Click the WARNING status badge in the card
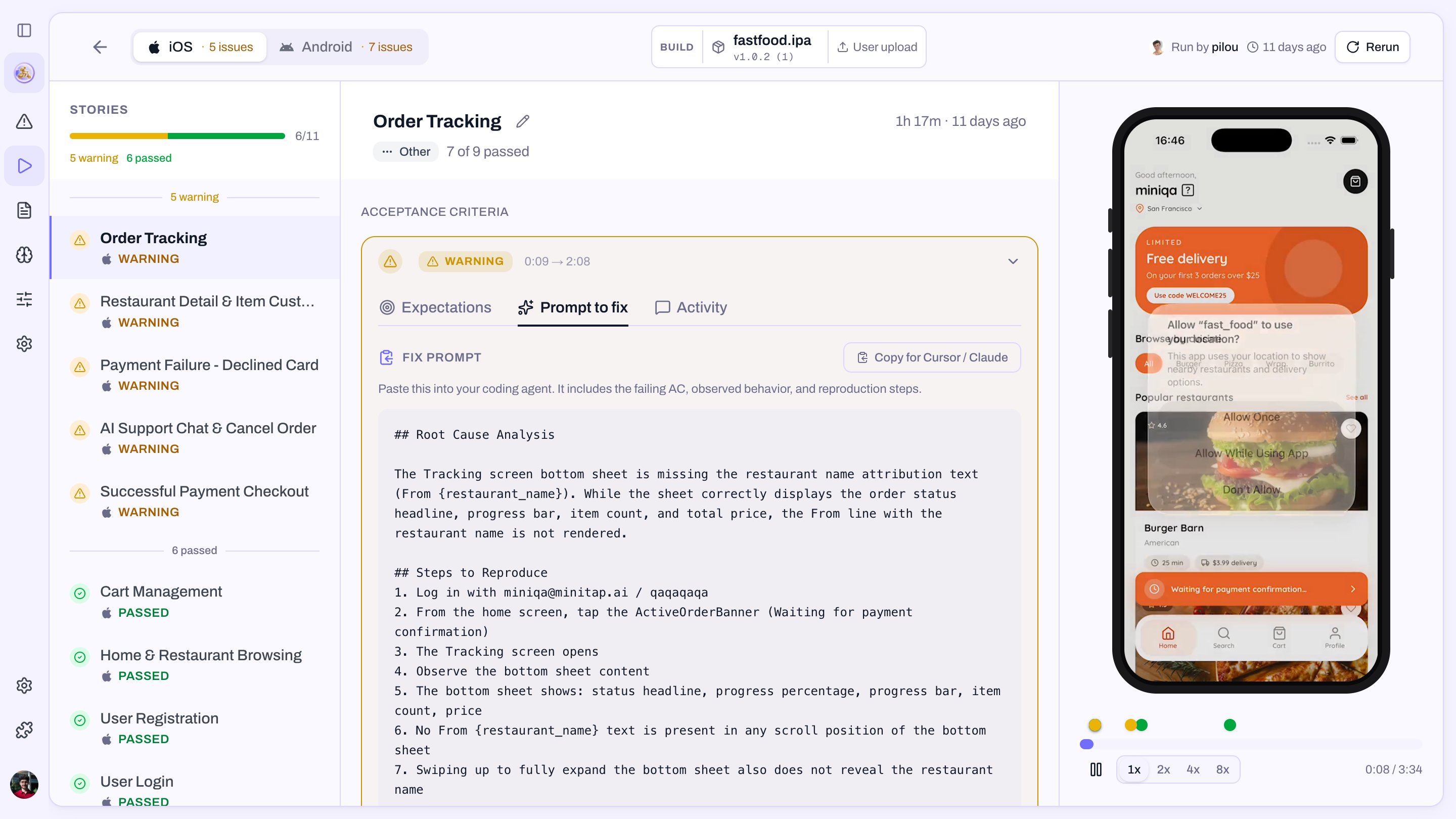 465,261
